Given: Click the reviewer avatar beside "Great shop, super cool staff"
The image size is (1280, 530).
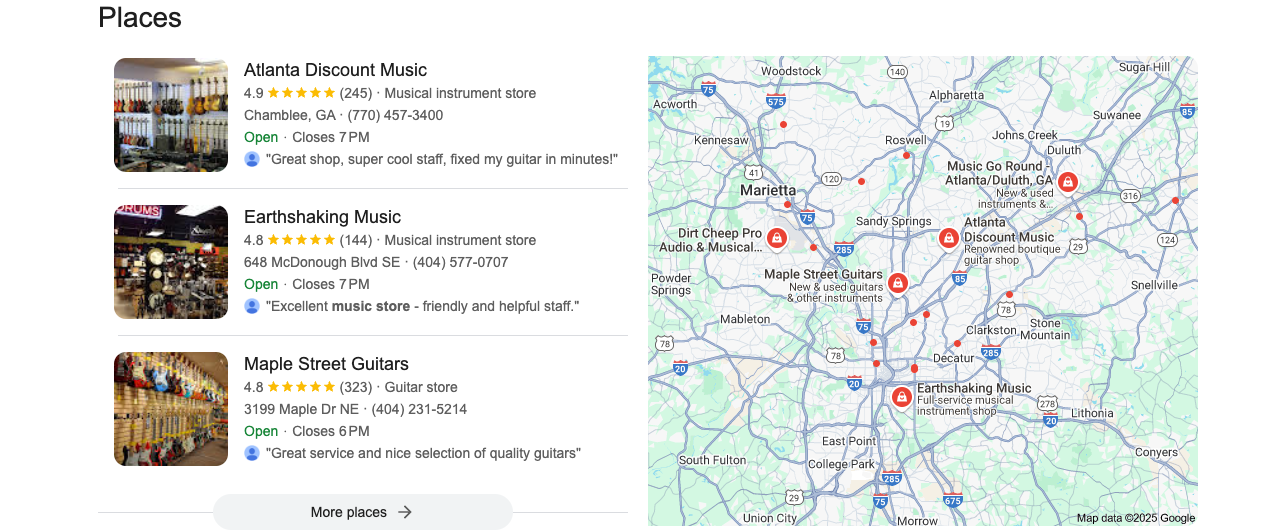Looking at the screenshot, I should click(x=252, y=159).
